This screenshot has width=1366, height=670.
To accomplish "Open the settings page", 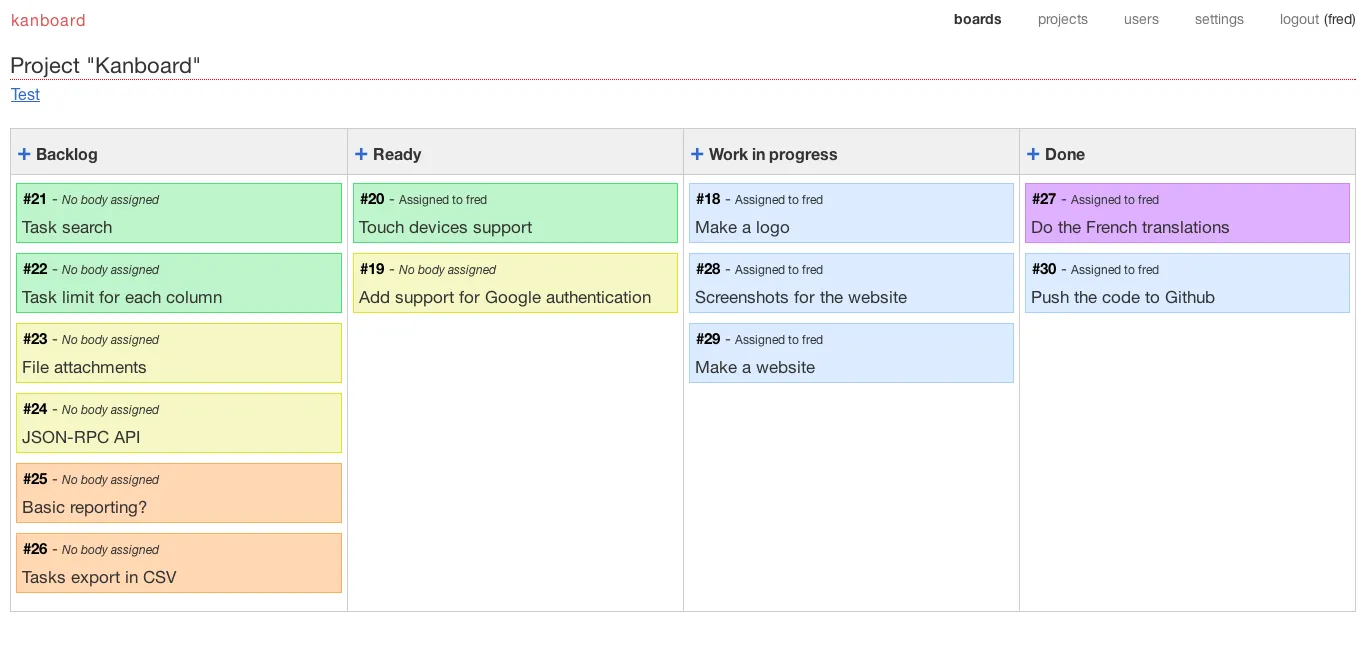I will point(1219,19).
